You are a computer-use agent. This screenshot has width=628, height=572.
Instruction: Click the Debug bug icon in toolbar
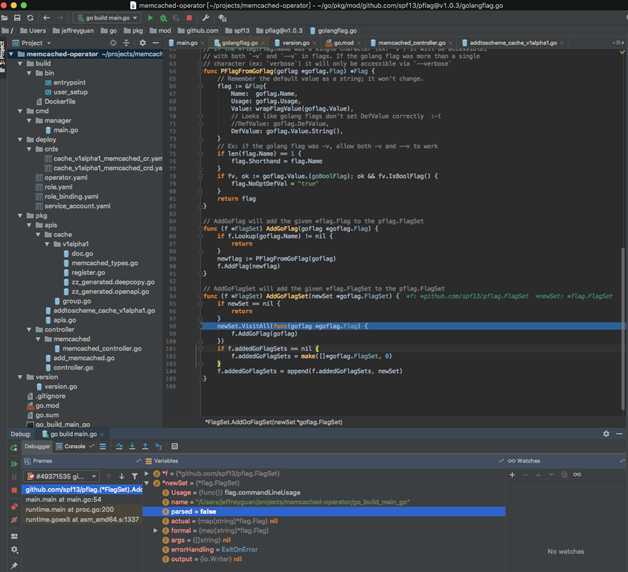pyautogui.click(x=163, y=18)
